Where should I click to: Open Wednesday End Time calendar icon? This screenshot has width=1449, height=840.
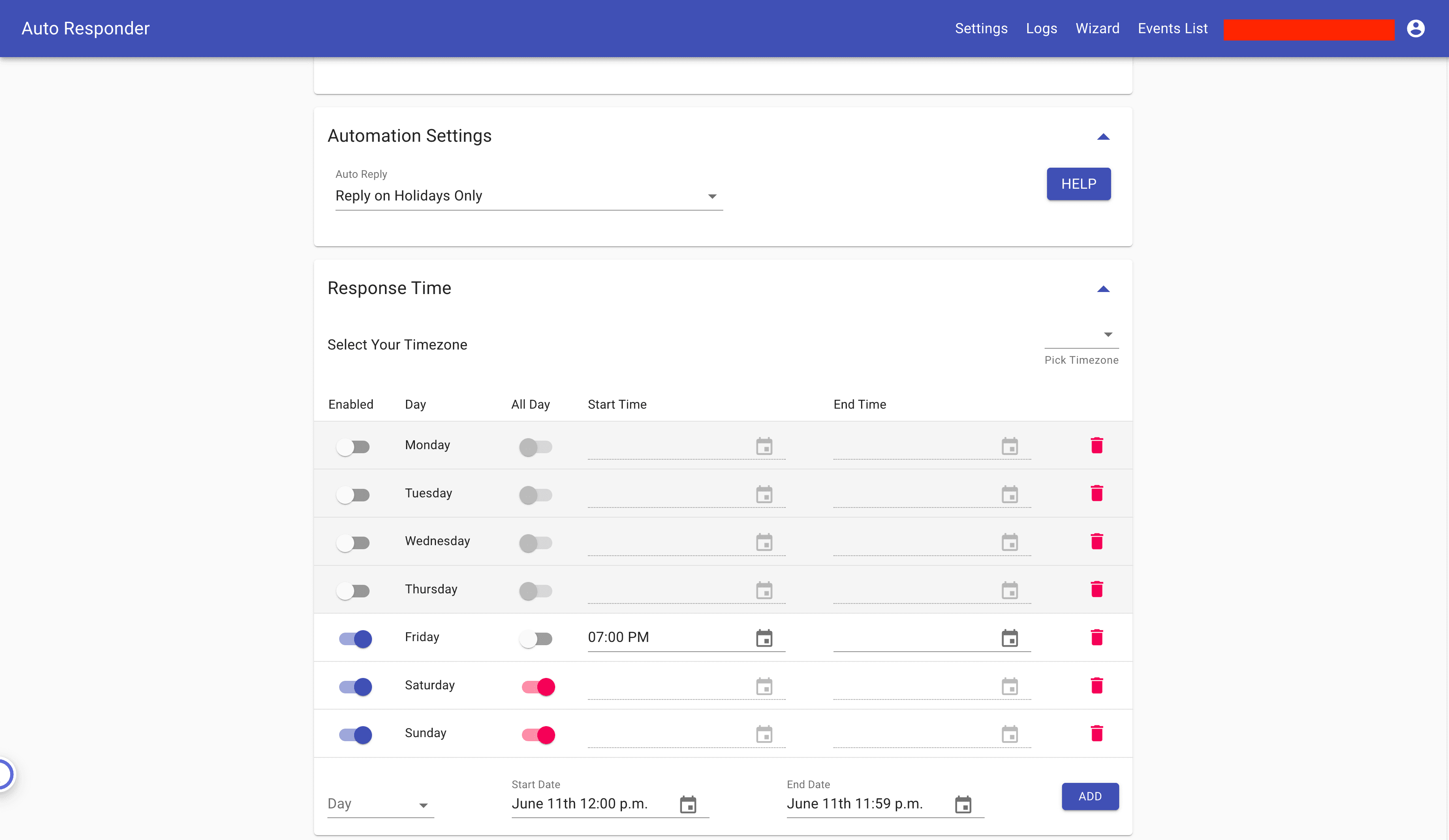pyautogui.click(x=1010, y=542)
